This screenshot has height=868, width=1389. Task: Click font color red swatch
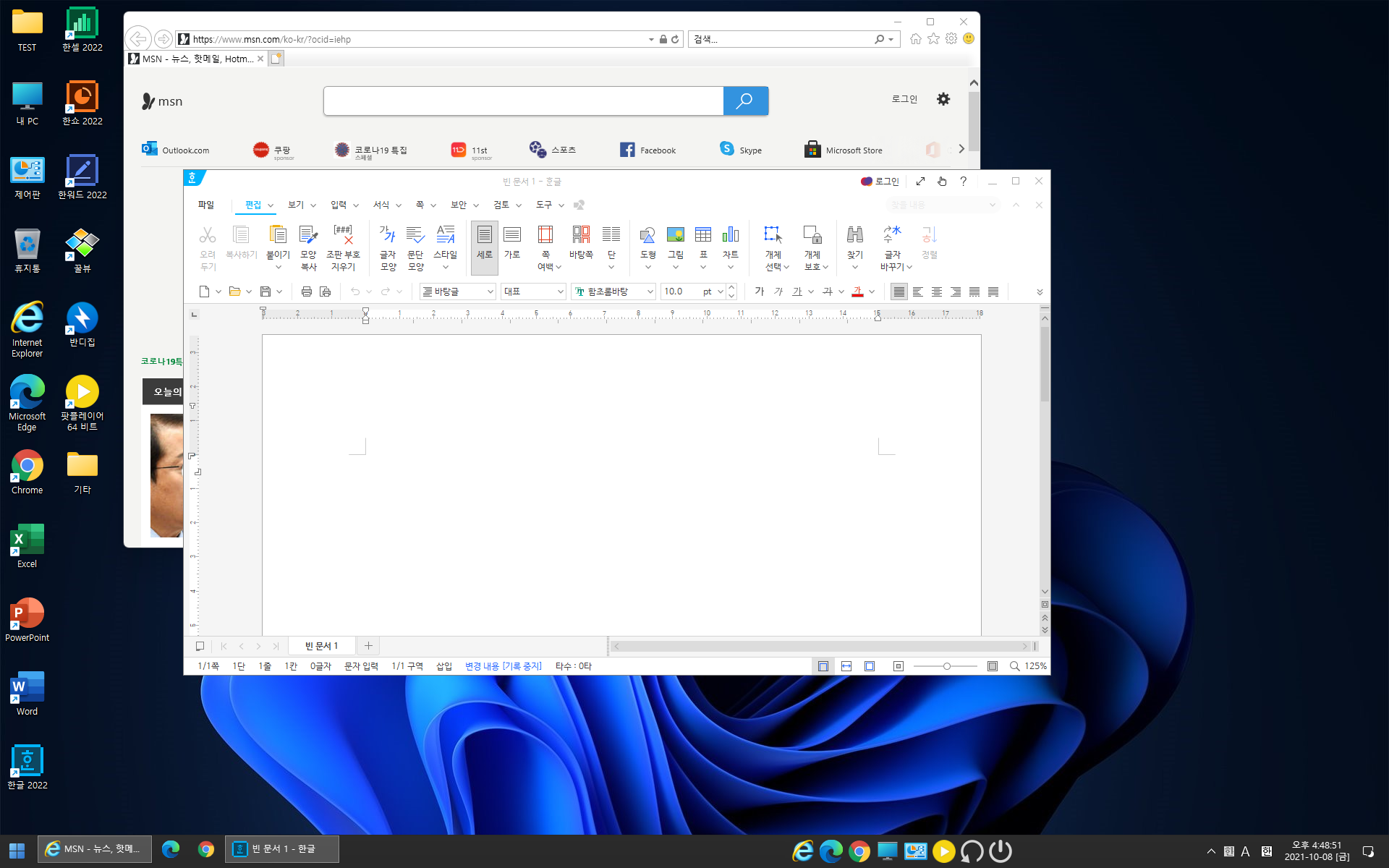click(x=857, y=292)
